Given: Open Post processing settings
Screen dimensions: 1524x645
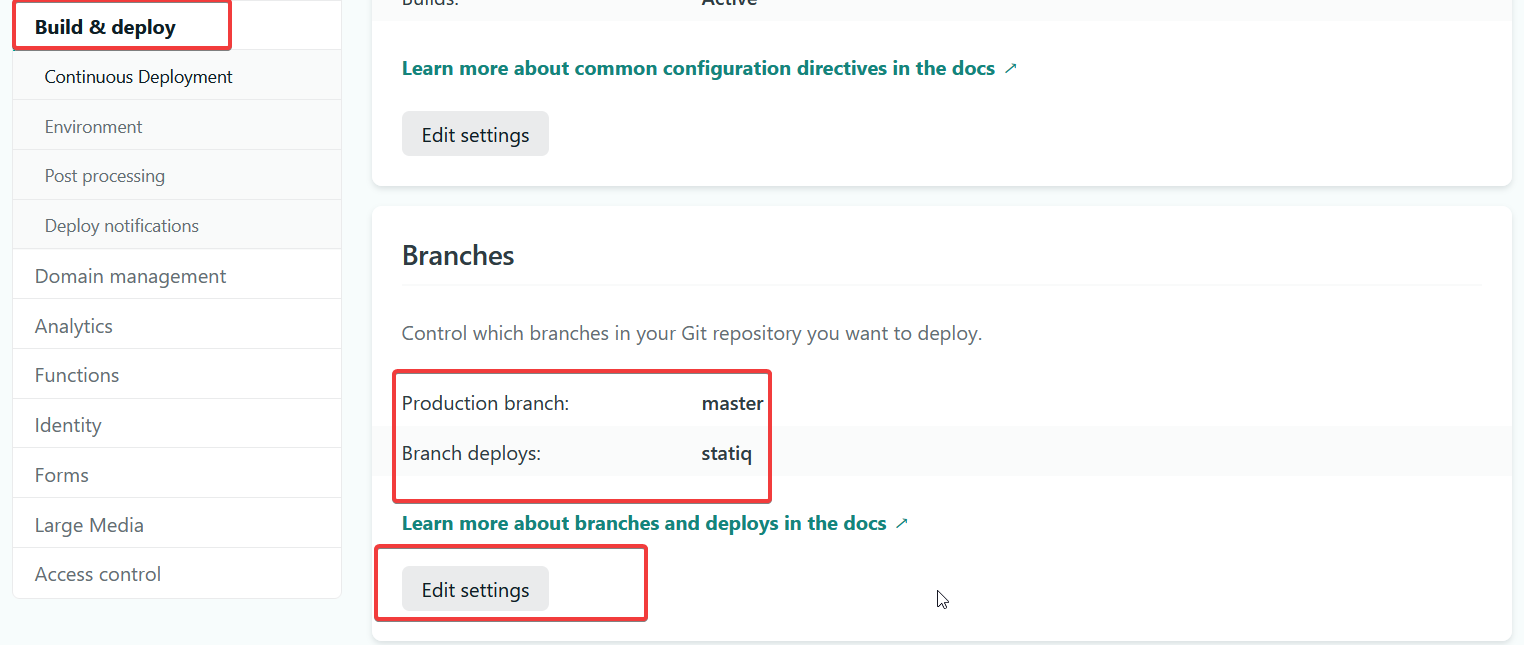Looking at the screenshot, I should tap(104, 176).
